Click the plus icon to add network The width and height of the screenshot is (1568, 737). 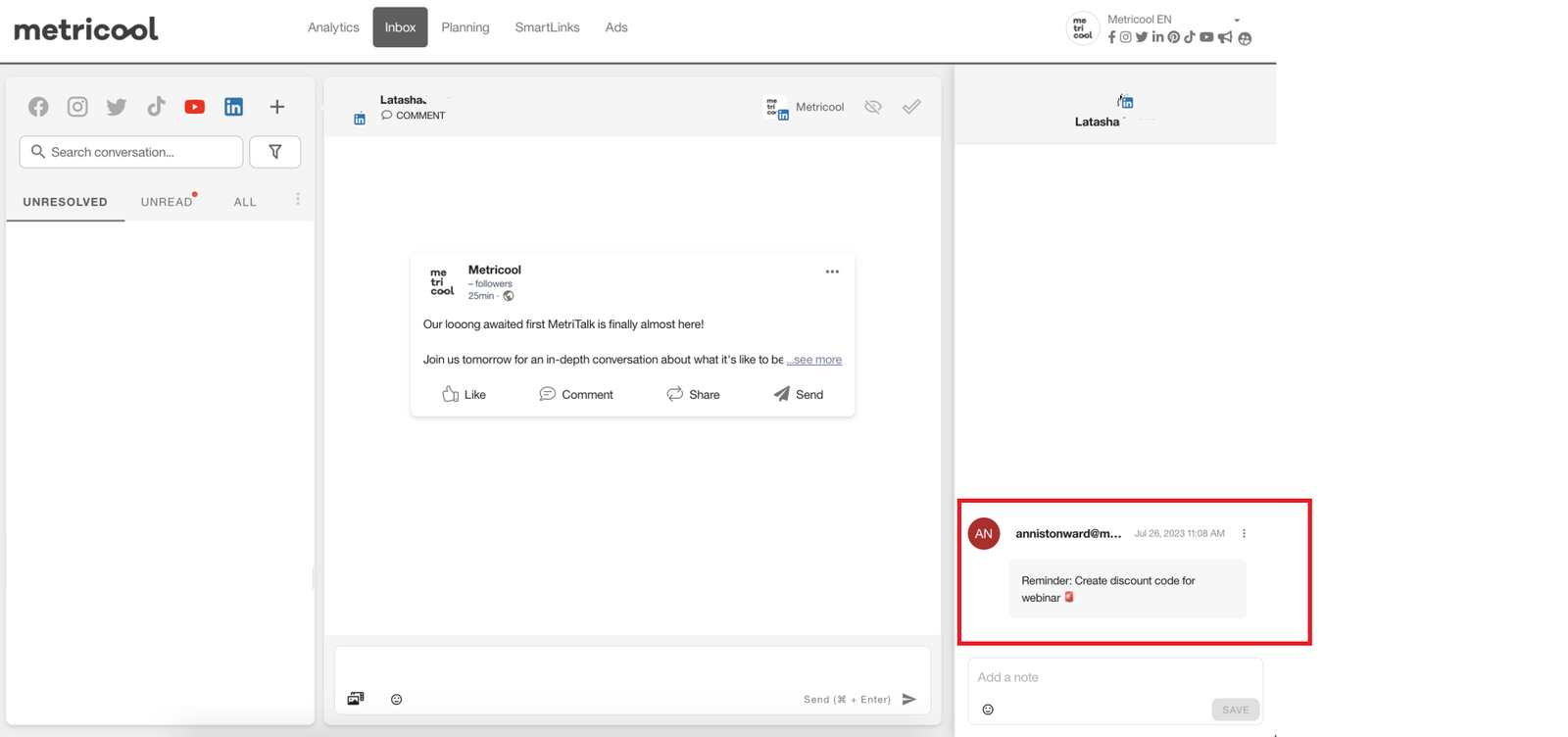[x=277, y=107]
